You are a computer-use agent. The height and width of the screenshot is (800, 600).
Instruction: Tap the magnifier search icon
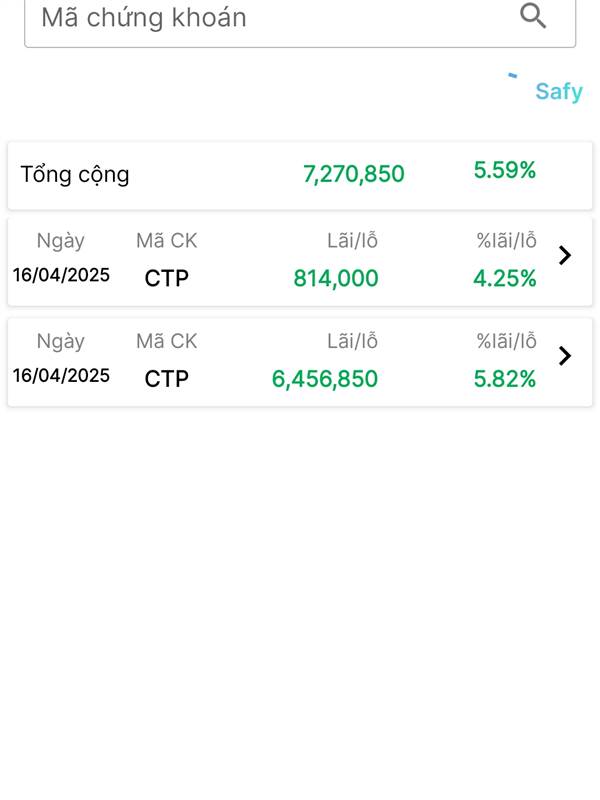coord(533,16)
